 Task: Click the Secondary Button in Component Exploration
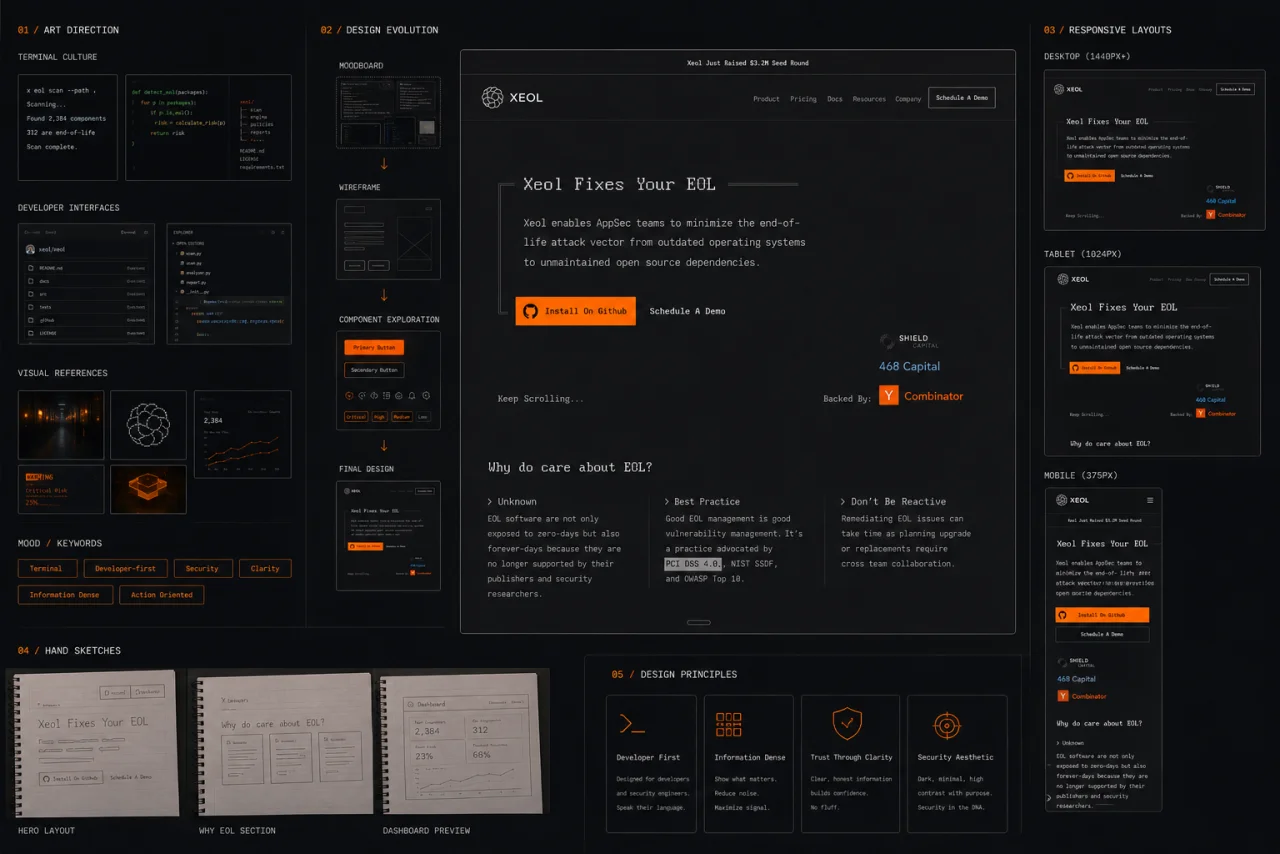coord(374,370)
